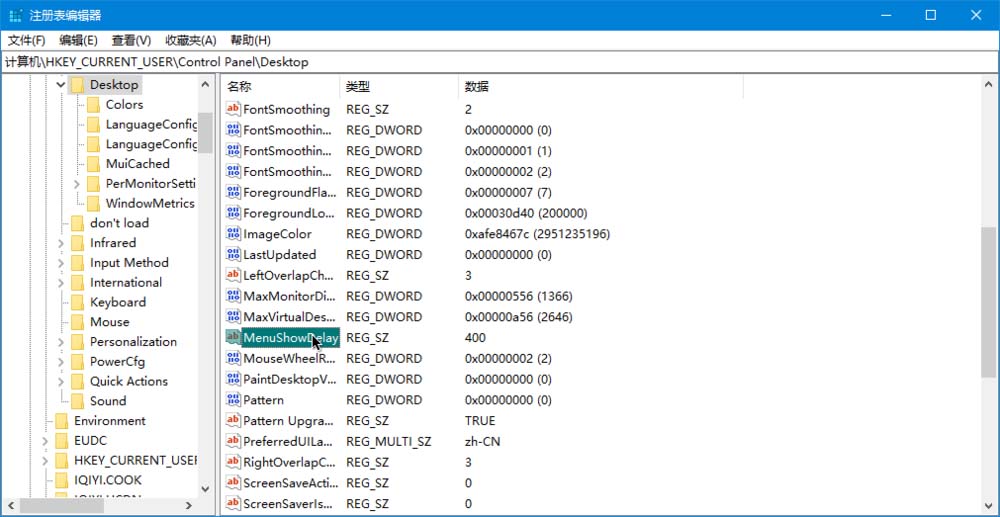Click the LeftOverlapChars string icon
Viewport: 1000px width, 517px height.
point(233,275)
